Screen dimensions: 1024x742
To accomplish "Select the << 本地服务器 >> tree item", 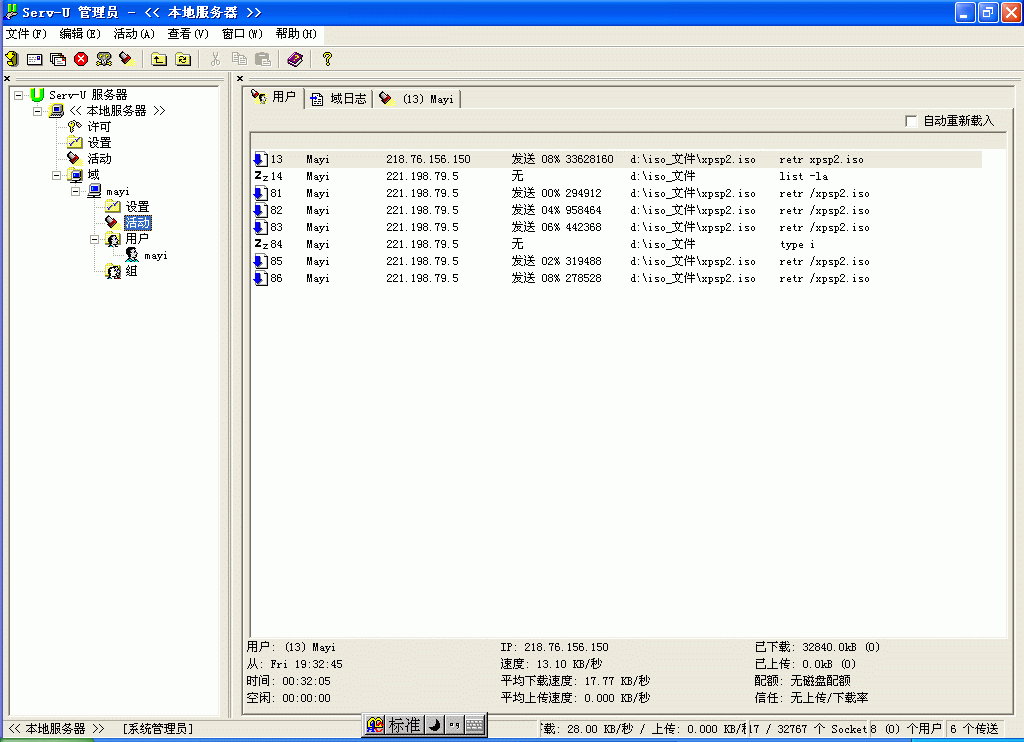I will tap(117, 111).
